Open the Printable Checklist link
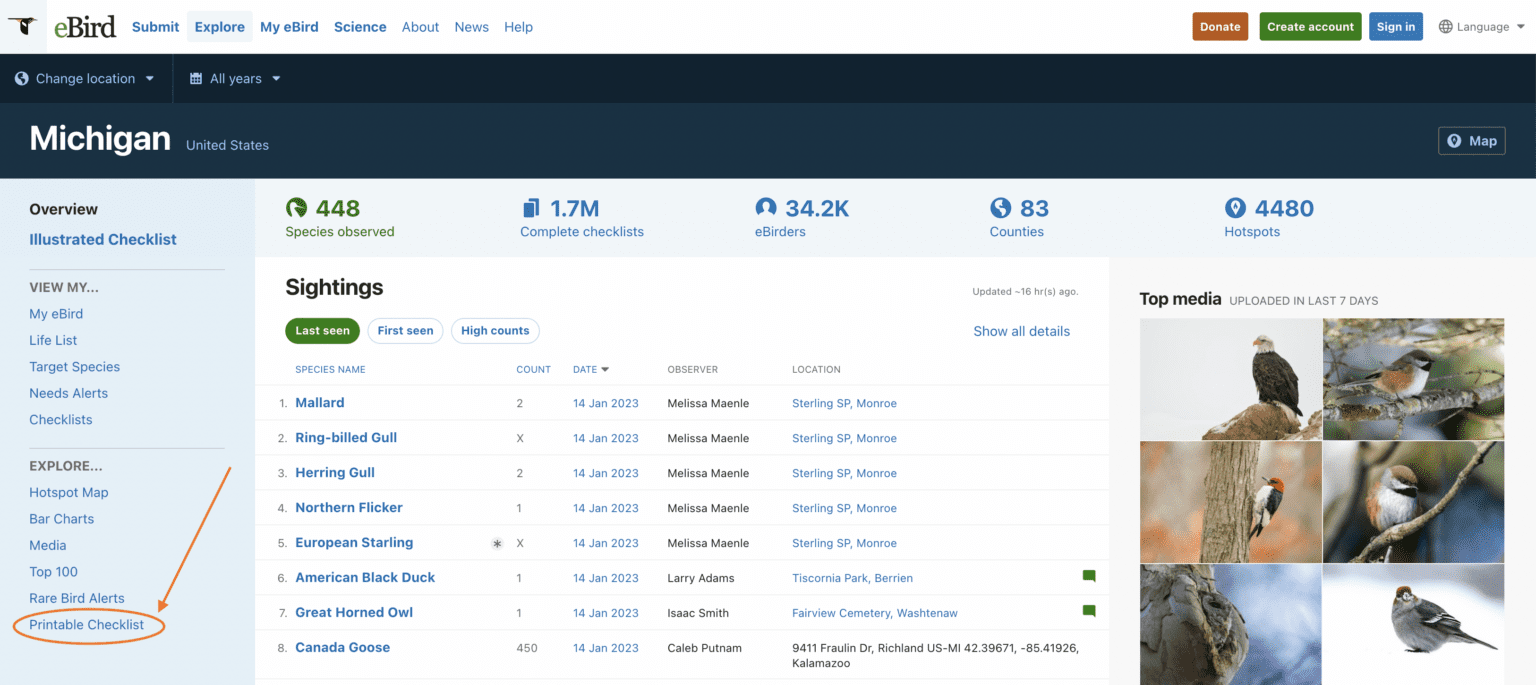Screen dimensions: 1536x685 tap(87, 625)
